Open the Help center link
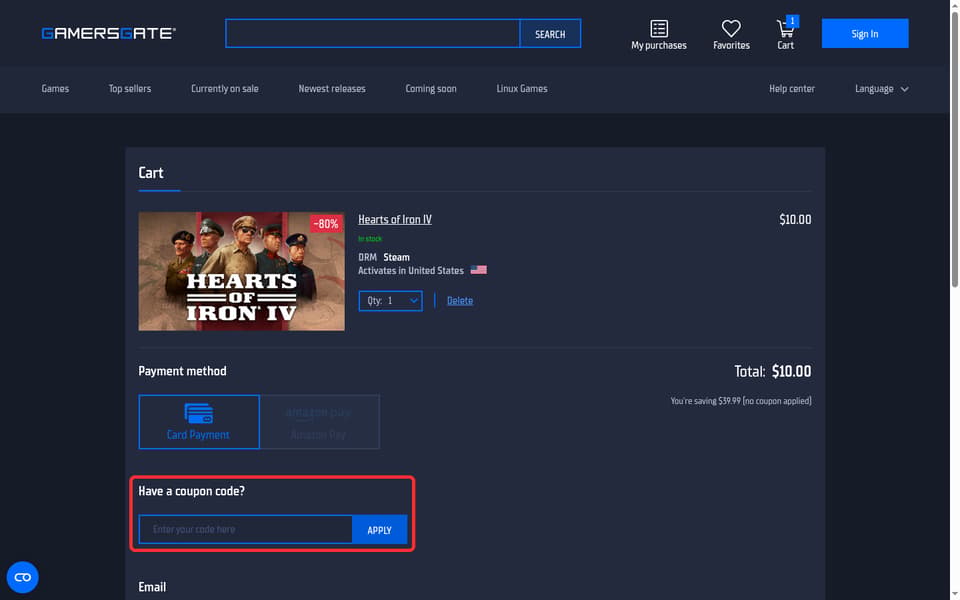 [792, 89]
